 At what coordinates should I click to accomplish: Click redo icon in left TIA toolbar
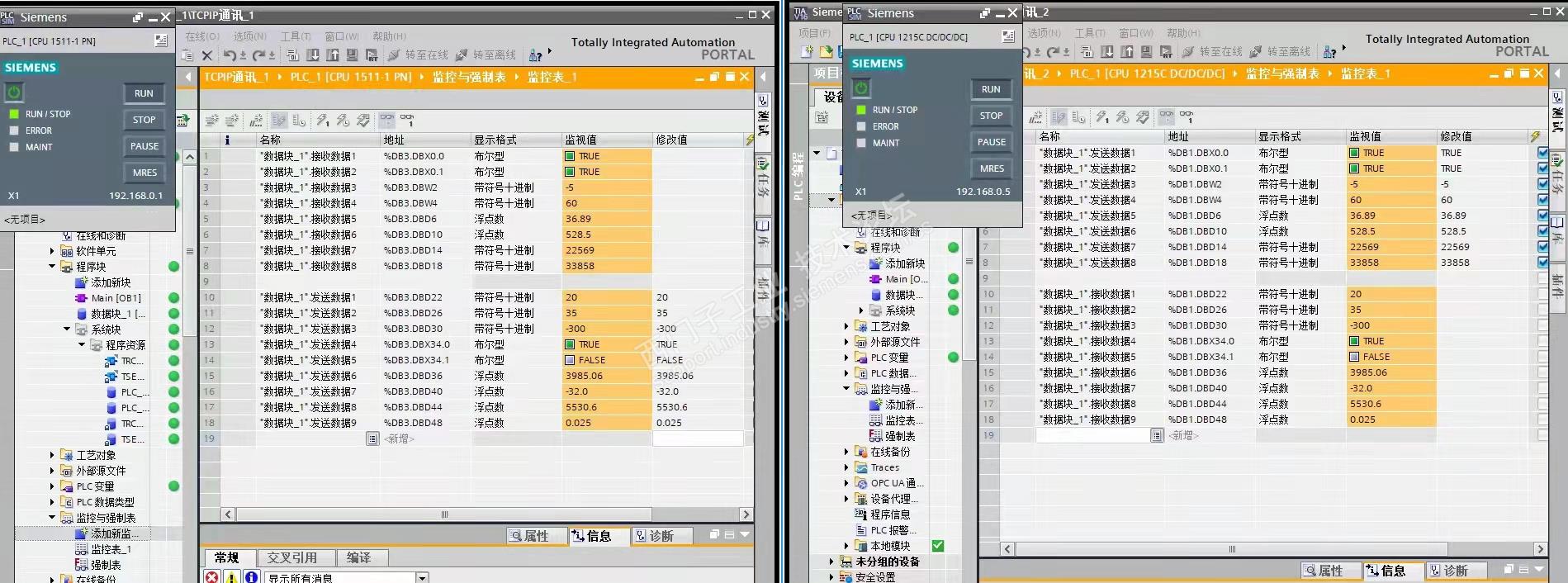pos(261,55)
